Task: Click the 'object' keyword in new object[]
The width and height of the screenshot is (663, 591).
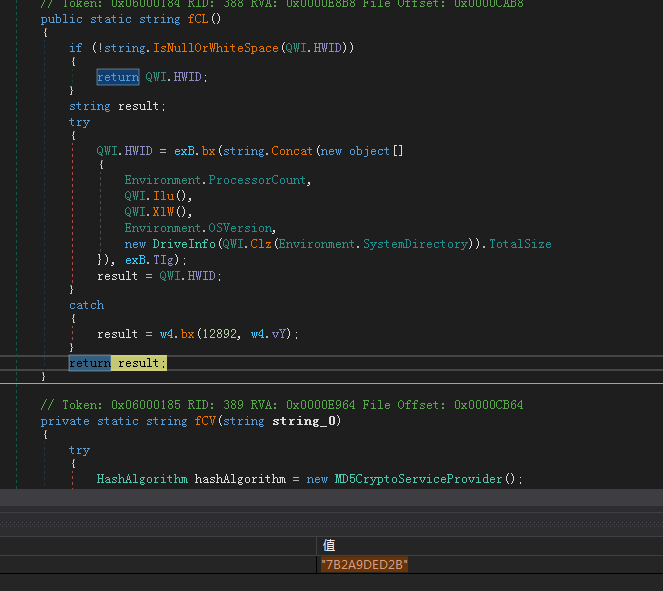Action: [369, 151]
